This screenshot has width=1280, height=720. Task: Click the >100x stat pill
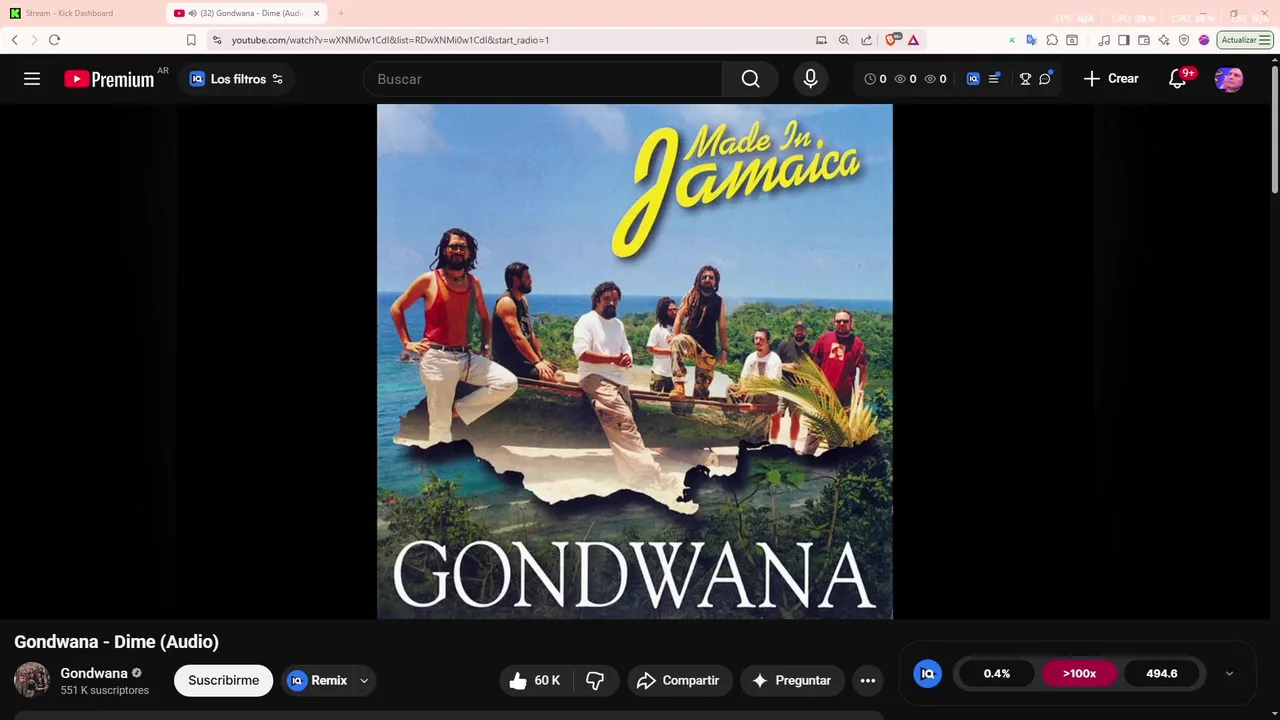(x=1079, y=674)
